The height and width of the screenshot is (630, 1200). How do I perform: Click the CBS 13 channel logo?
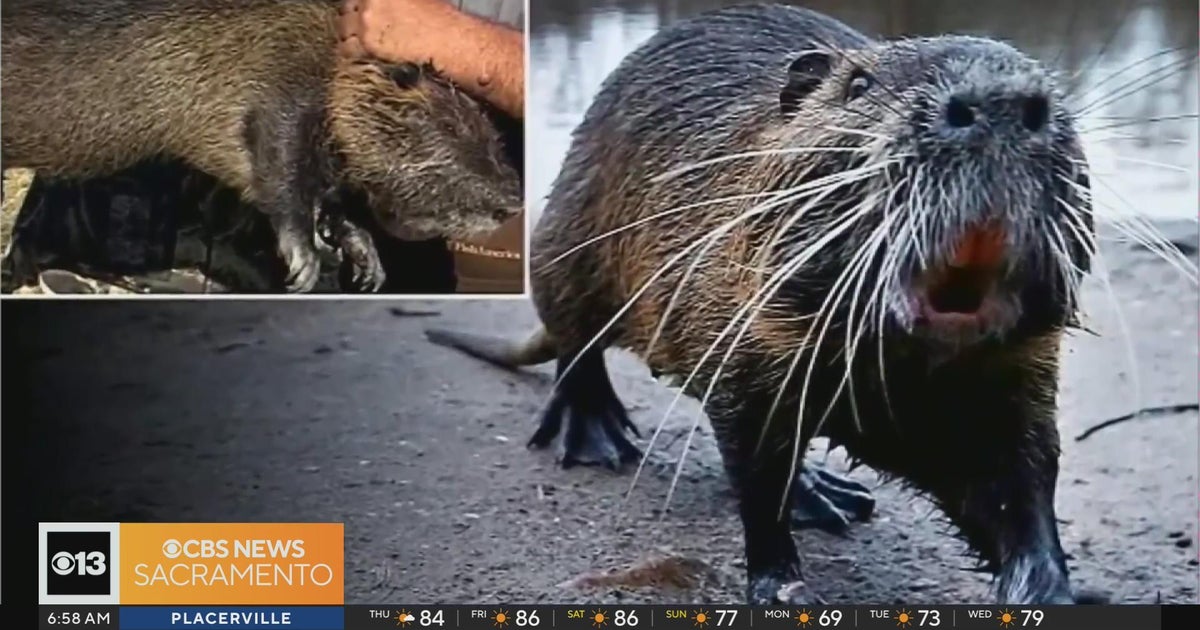click(x=79, y=563)
